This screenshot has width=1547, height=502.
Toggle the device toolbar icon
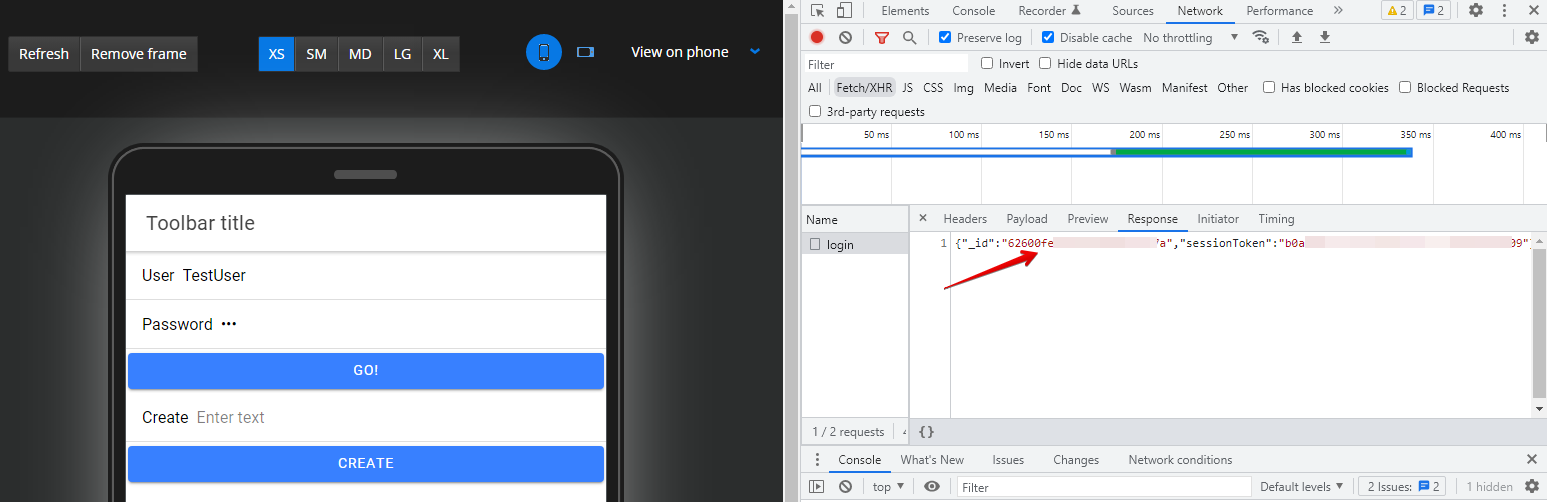pyautogui.click(x=844, y=11)
